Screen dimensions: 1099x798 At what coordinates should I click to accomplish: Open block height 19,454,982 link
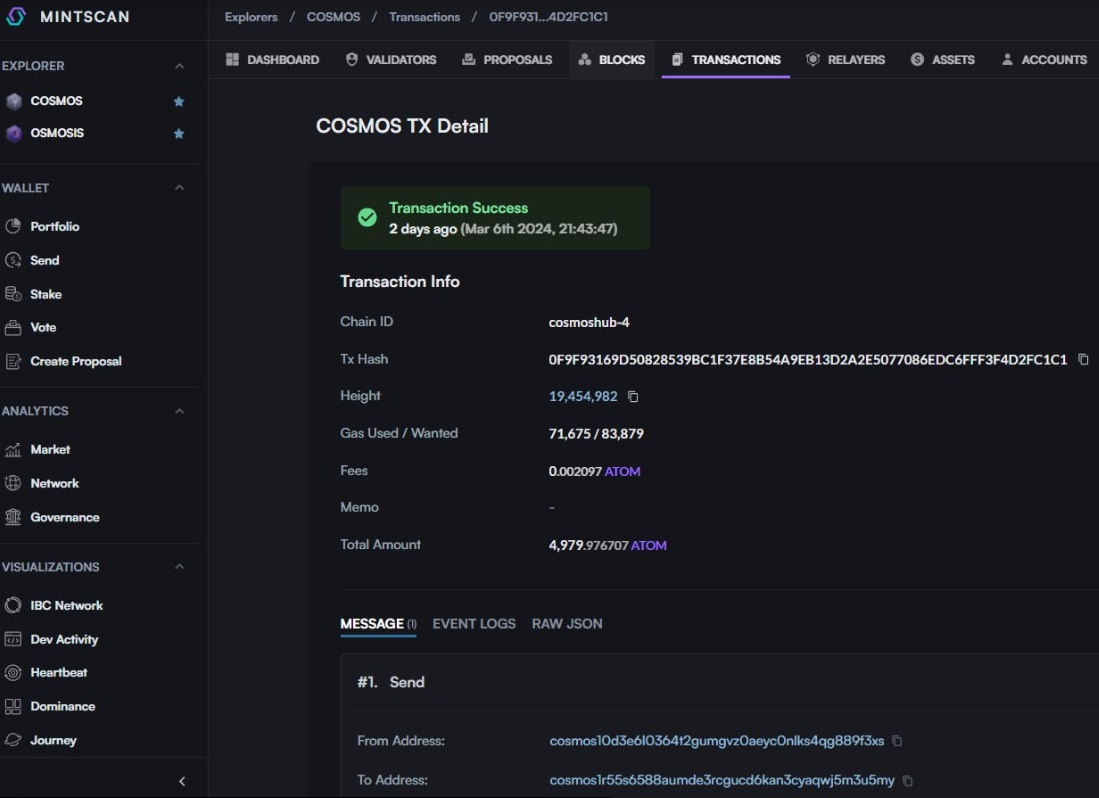(x=583, y=397)
